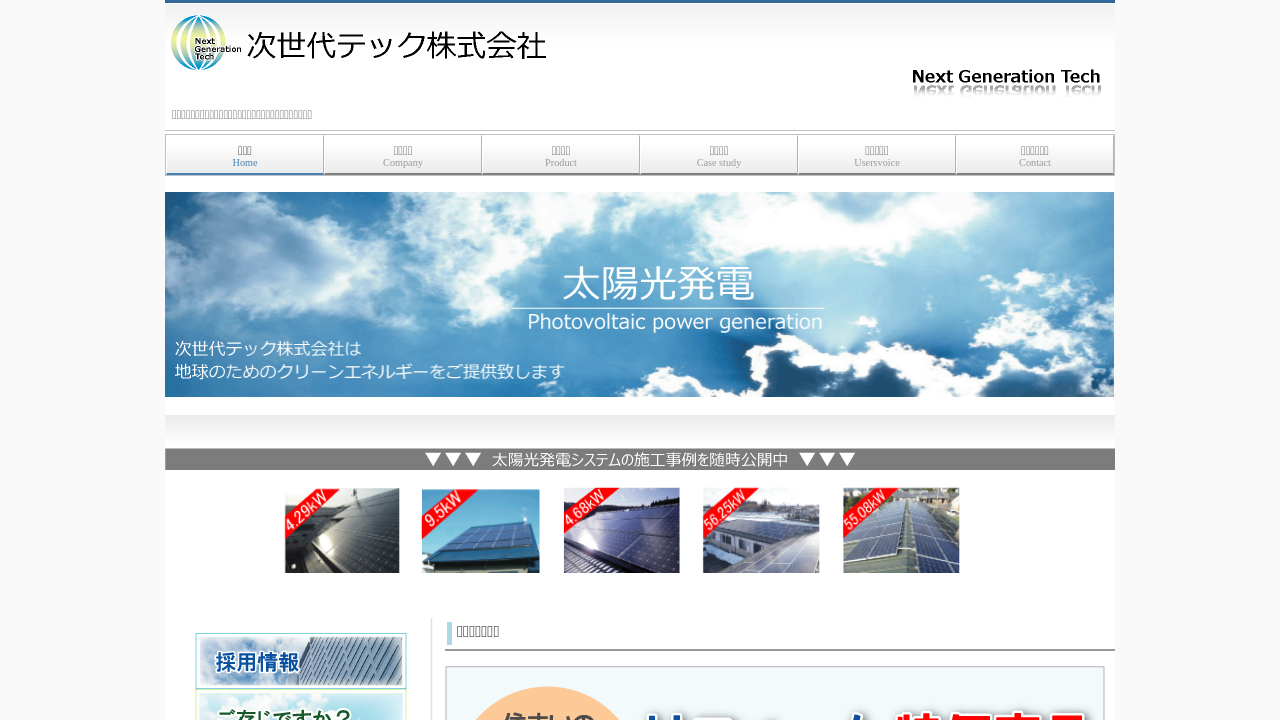
Task: Open the 9.5kW solar installation thumbnail
Action: click(x=480, y=530)
